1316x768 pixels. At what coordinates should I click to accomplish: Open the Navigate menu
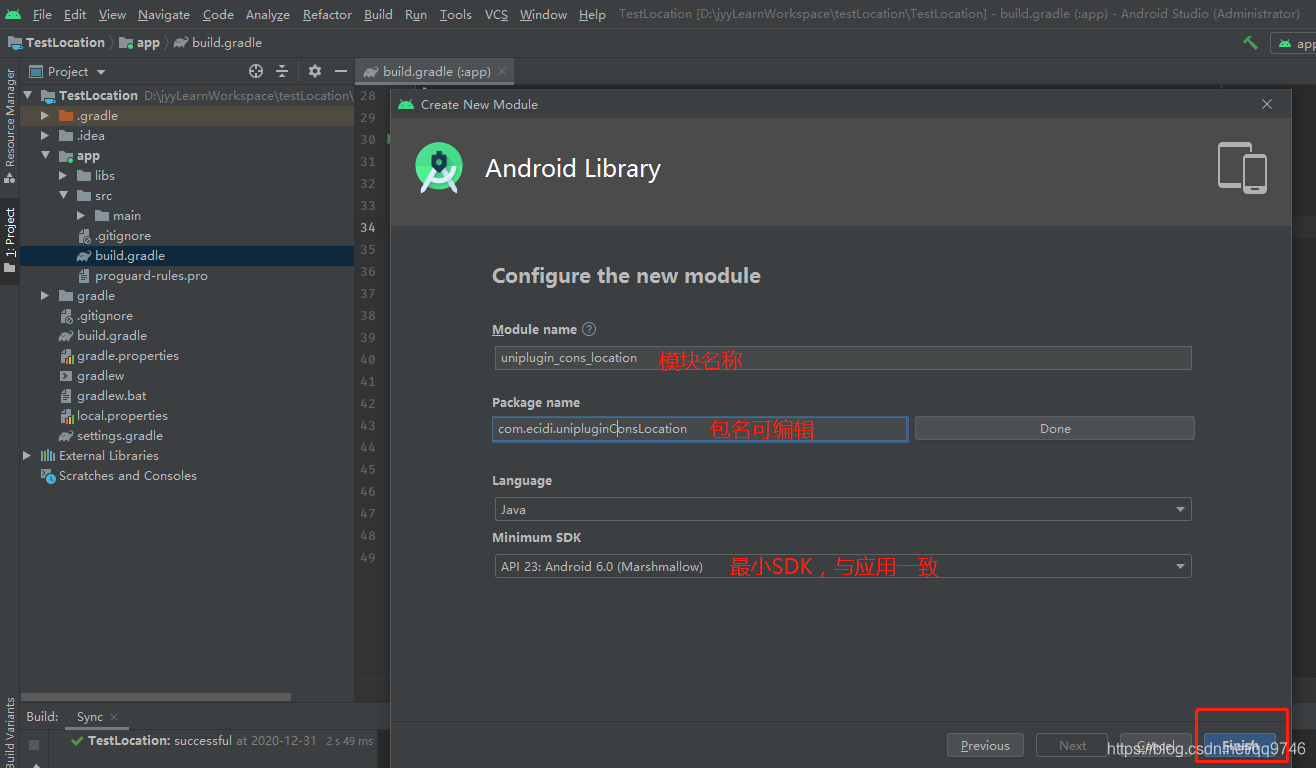164,14
